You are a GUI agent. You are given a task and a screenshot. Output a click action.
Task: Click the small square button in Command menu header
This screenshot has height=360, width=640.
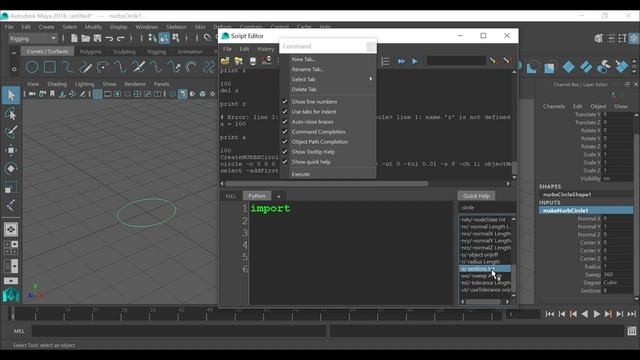pyautogui.click(x=371, y=47)
